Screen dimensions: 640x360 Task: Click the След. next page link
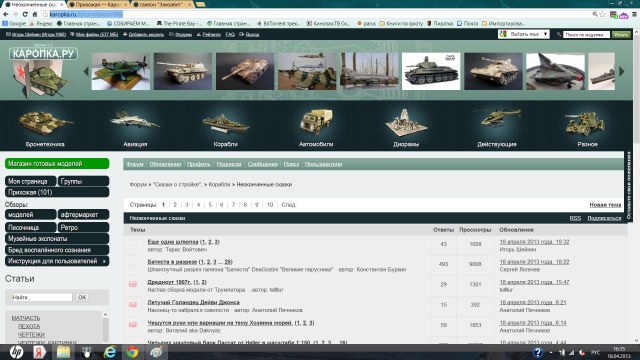[x=289, y=205]
